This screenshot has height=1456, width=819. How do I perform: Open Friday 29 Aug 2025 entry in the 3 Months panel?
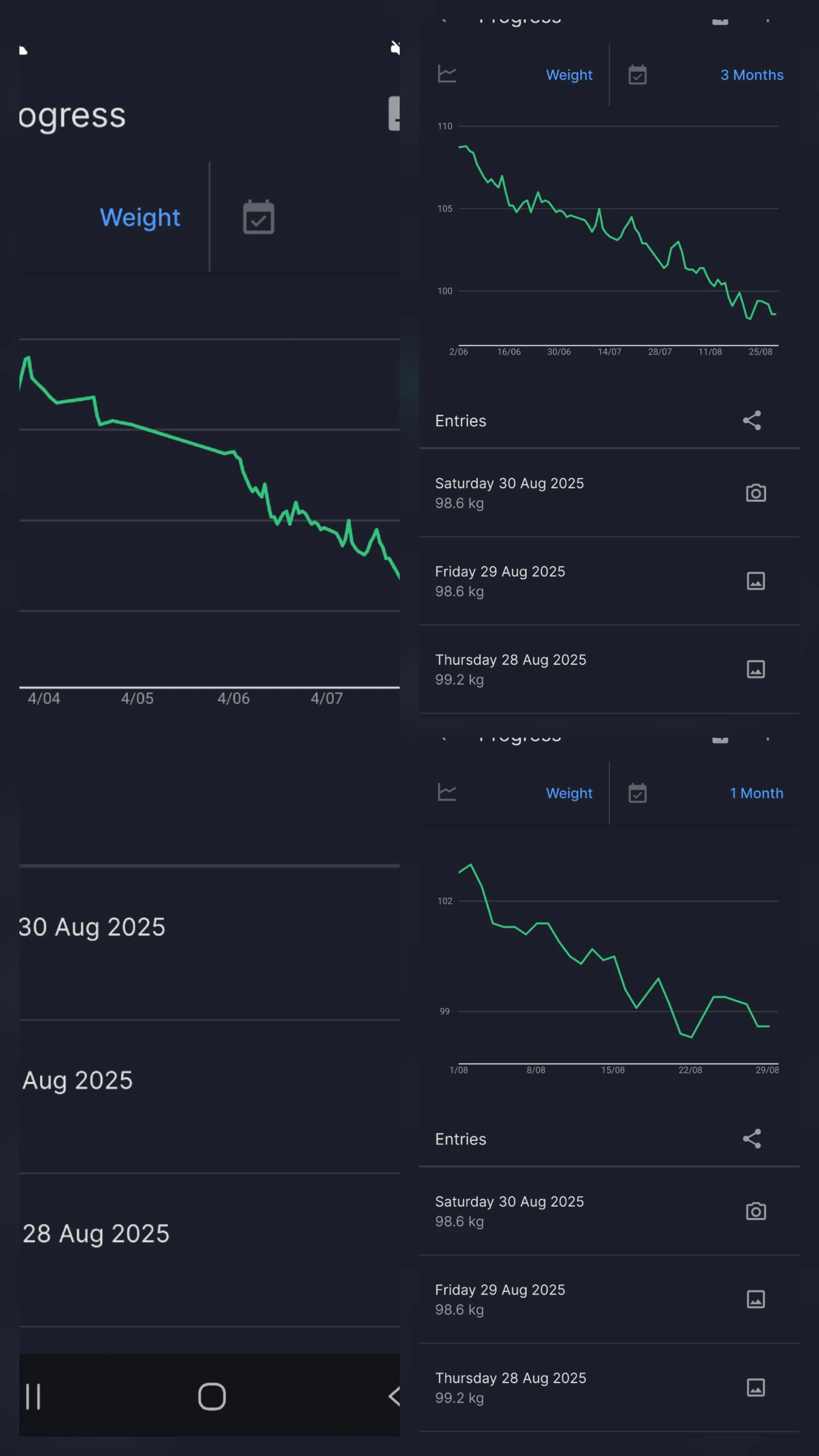500,581
